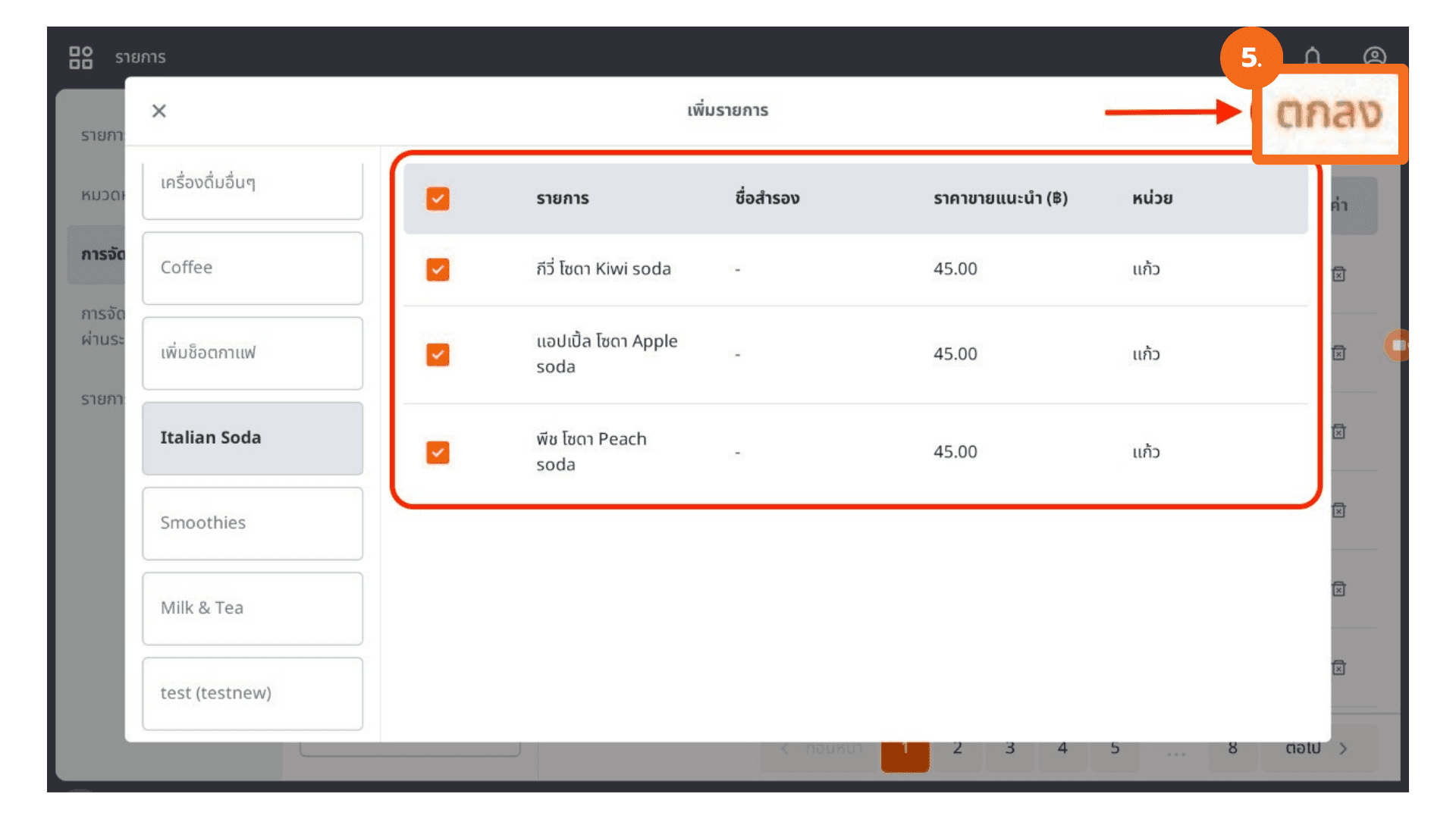Click the ต่อไป next page link
Viewport: 1456px width, 819px height.
[x=1303, y=748]
